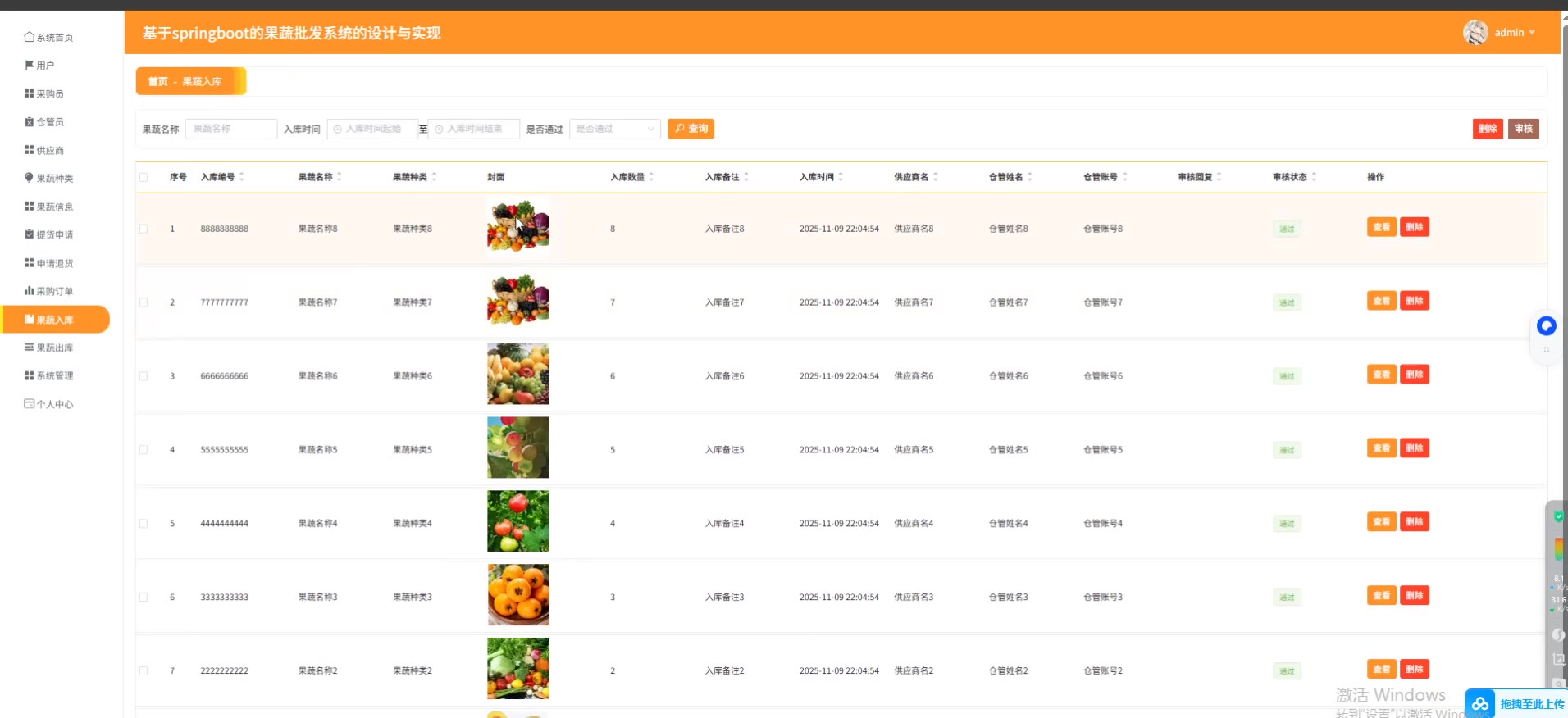
Task: Sort the table by 入库数量
Action: (651, 177)
